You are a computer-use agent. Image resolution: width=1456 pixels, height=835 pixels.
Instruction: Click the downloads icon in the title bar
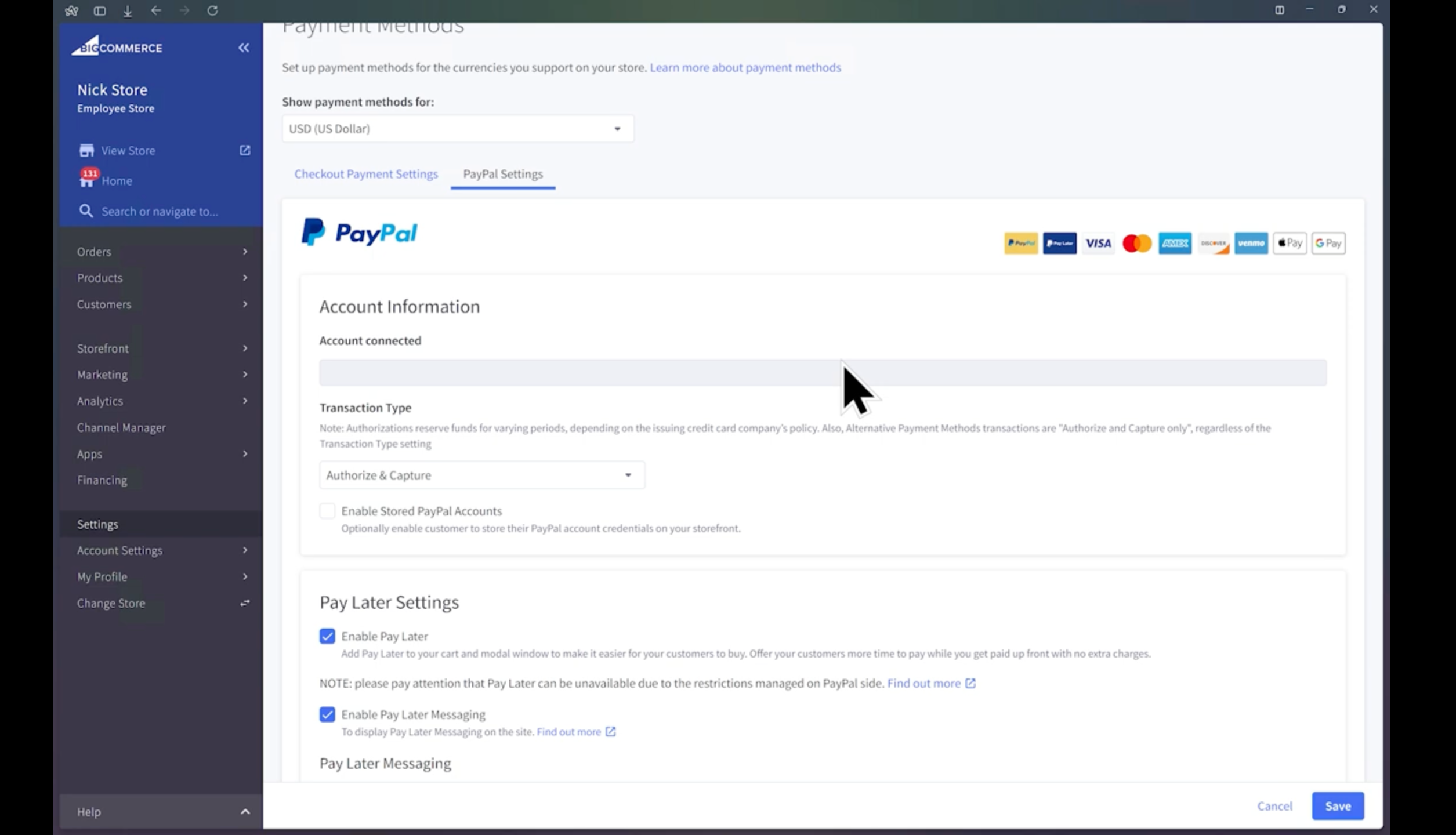coord(128,10)
